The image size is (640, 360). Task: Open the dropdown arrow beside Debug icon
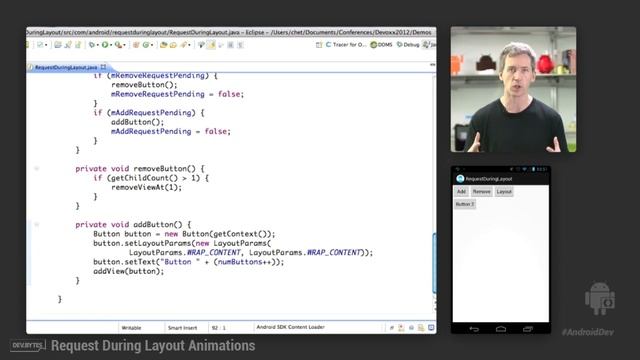[98, 45]
